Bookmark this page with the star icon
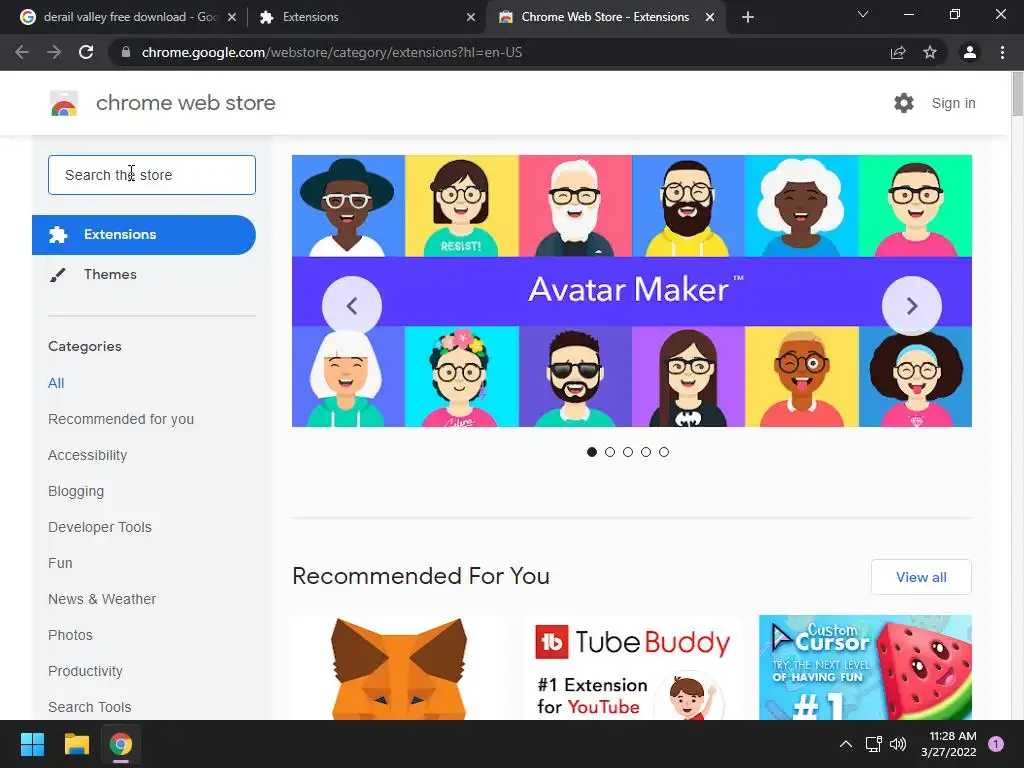 [x=930, y=52]
